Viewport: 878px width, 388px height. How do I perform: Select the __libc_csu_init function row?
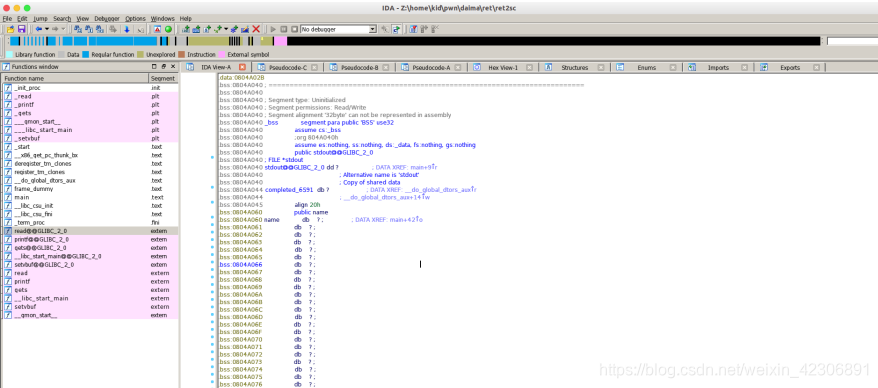point(90,205)
